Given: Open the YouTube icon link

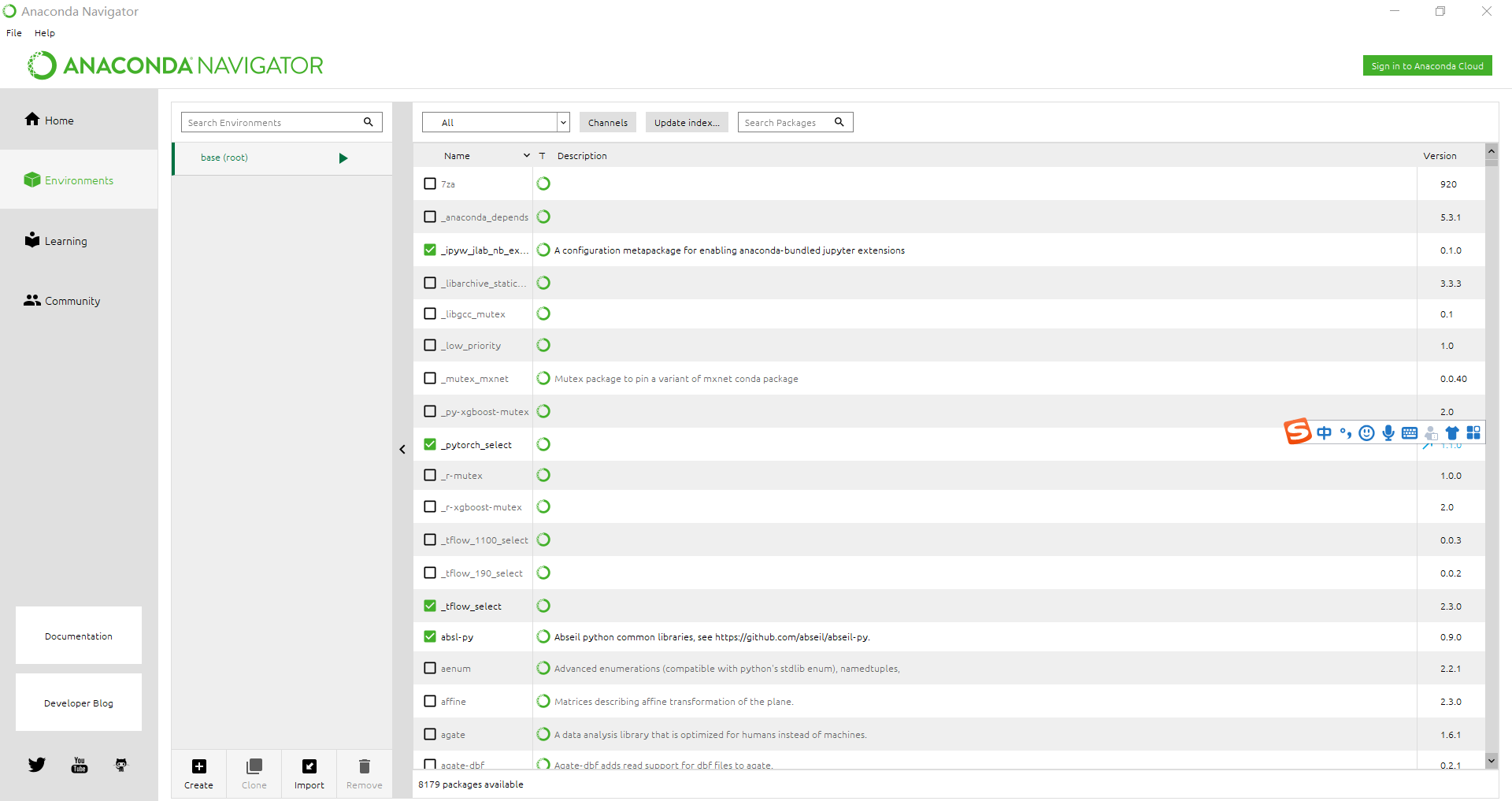Looking at the screenshot, I should [x=80, y=765].
